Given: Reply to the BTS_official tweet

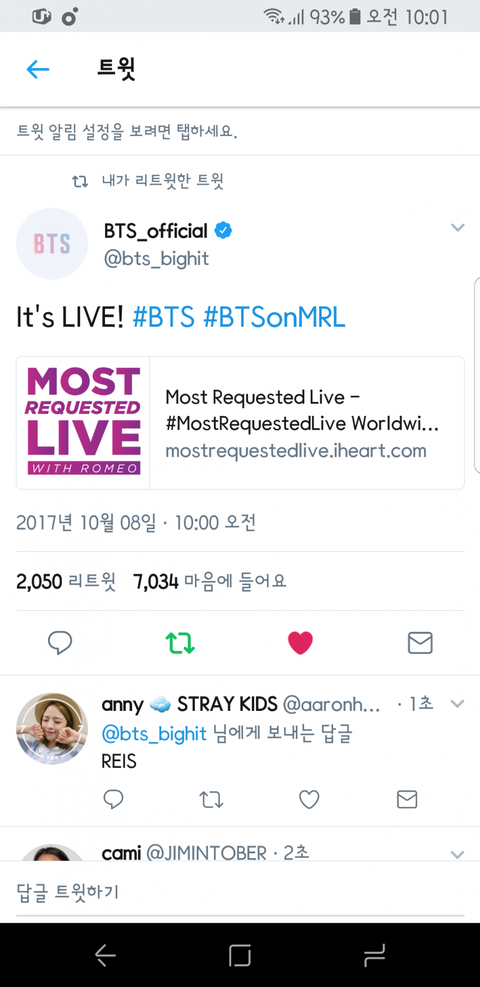Looking at the screenshot, I should click(60, 643).
